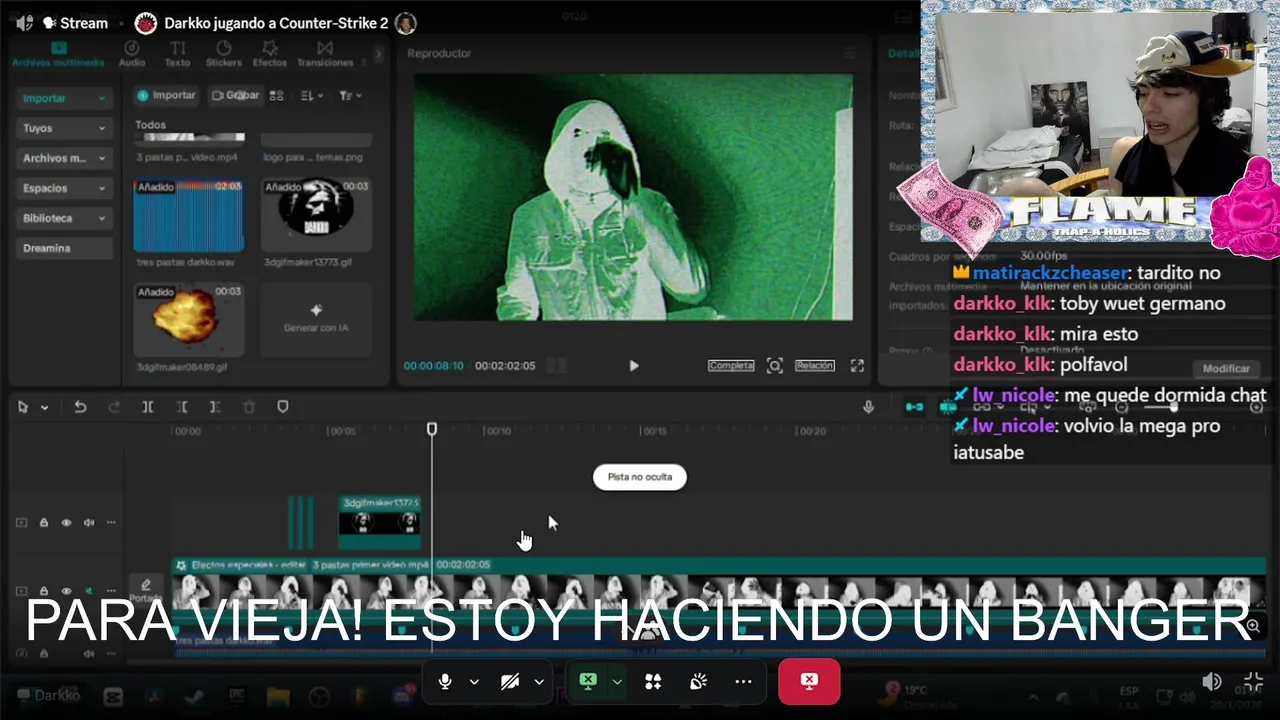Screen dimensions: 1280x720
Task: Open Discord more options ellipsis
Action: 743,681
